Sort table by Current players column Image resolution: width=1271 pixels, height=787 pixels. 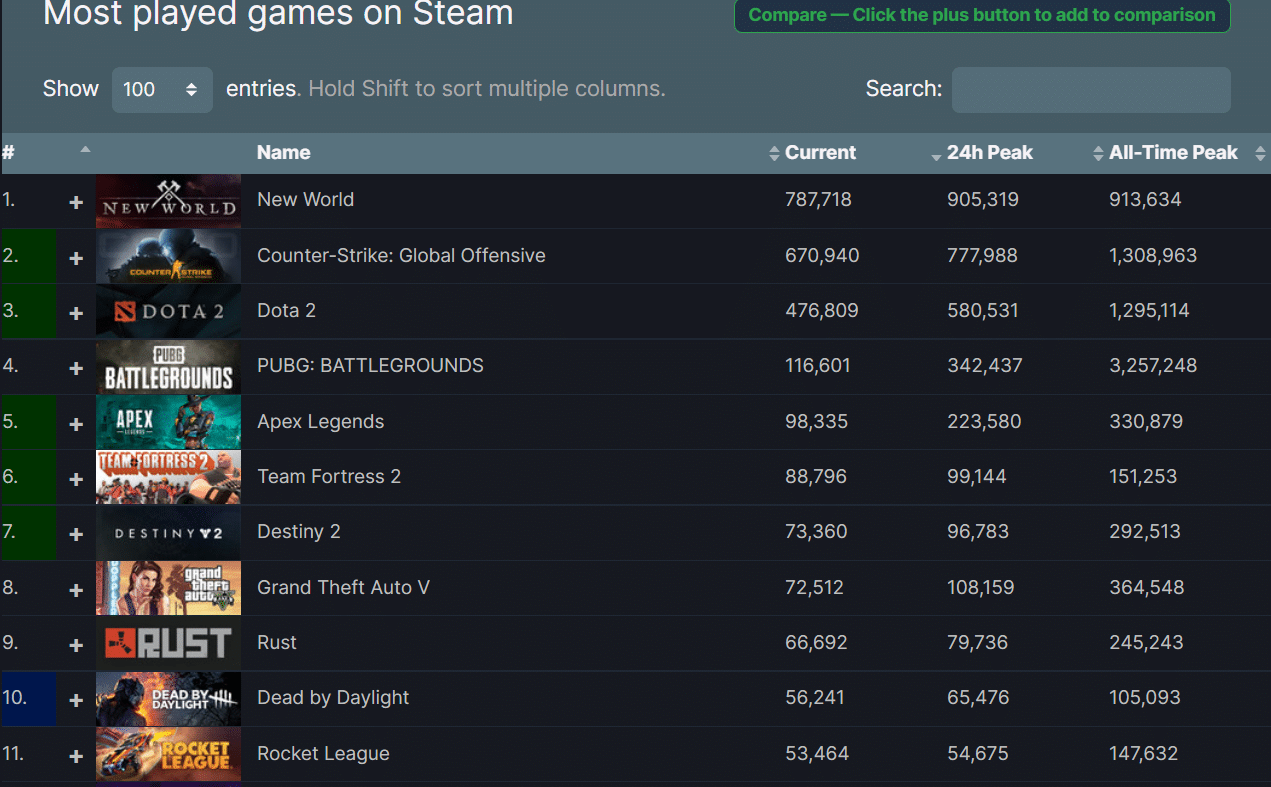coord(820,153)
